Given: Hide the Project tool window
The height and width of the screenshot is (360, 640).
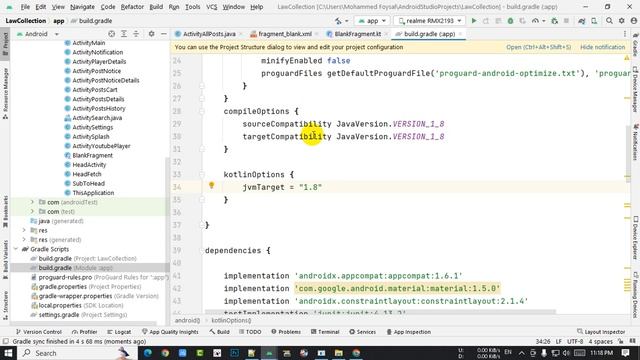Looking at the screenshot, I should pyautogui.click(x=163, y=34).
